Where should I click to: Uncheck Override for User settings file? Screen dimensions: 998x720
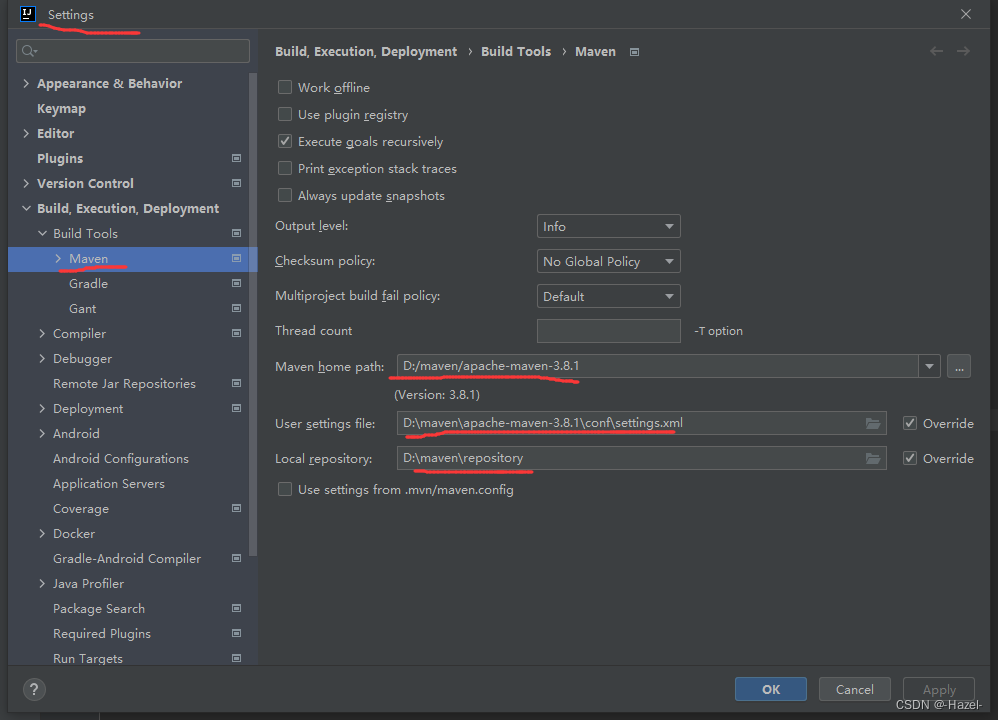[x=910, y=423]
